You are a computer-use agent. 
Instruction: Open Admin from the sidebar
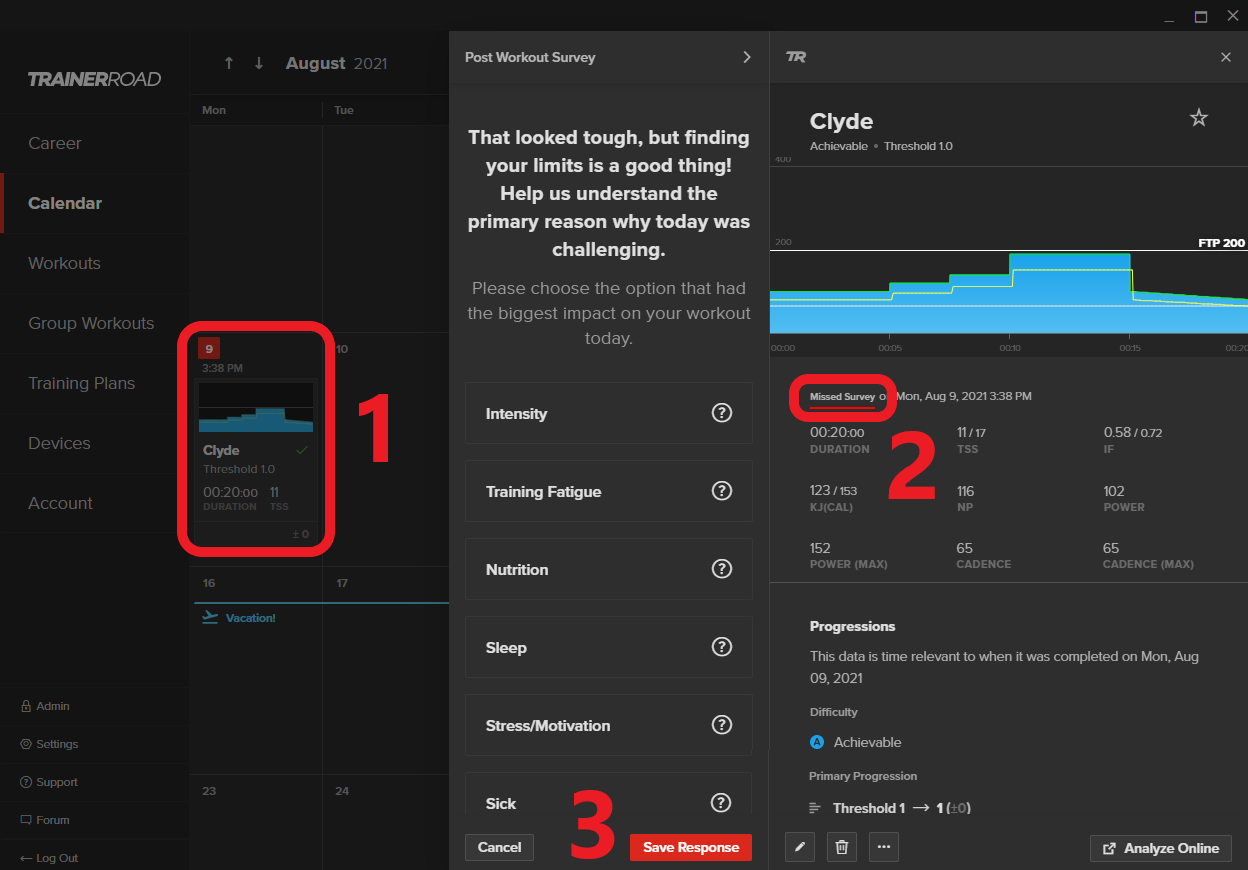(x=46, y=706)
